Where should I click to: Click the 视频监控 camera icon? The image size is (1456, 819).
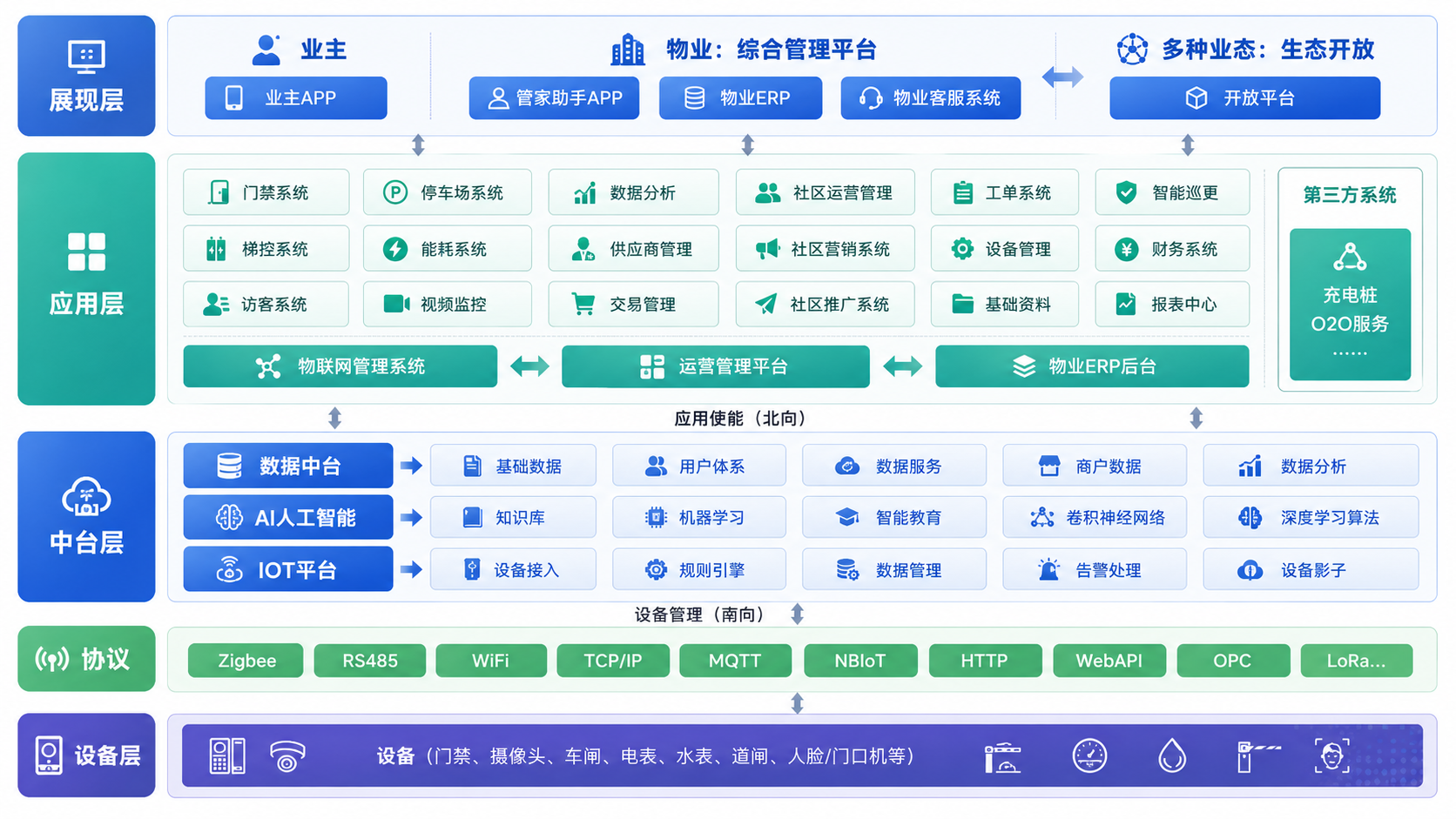pyautogui.click(x=396, y=304)
